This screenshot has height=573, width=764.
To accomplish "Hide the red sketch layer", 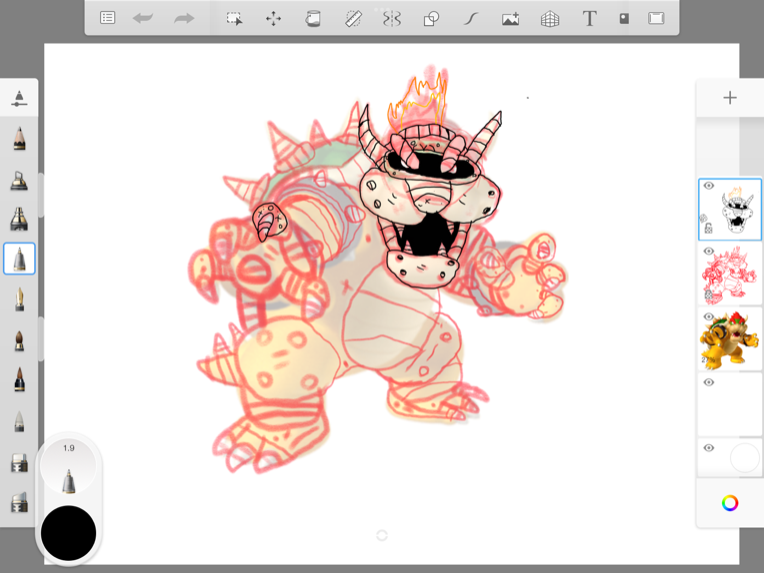I will point(708,251).
